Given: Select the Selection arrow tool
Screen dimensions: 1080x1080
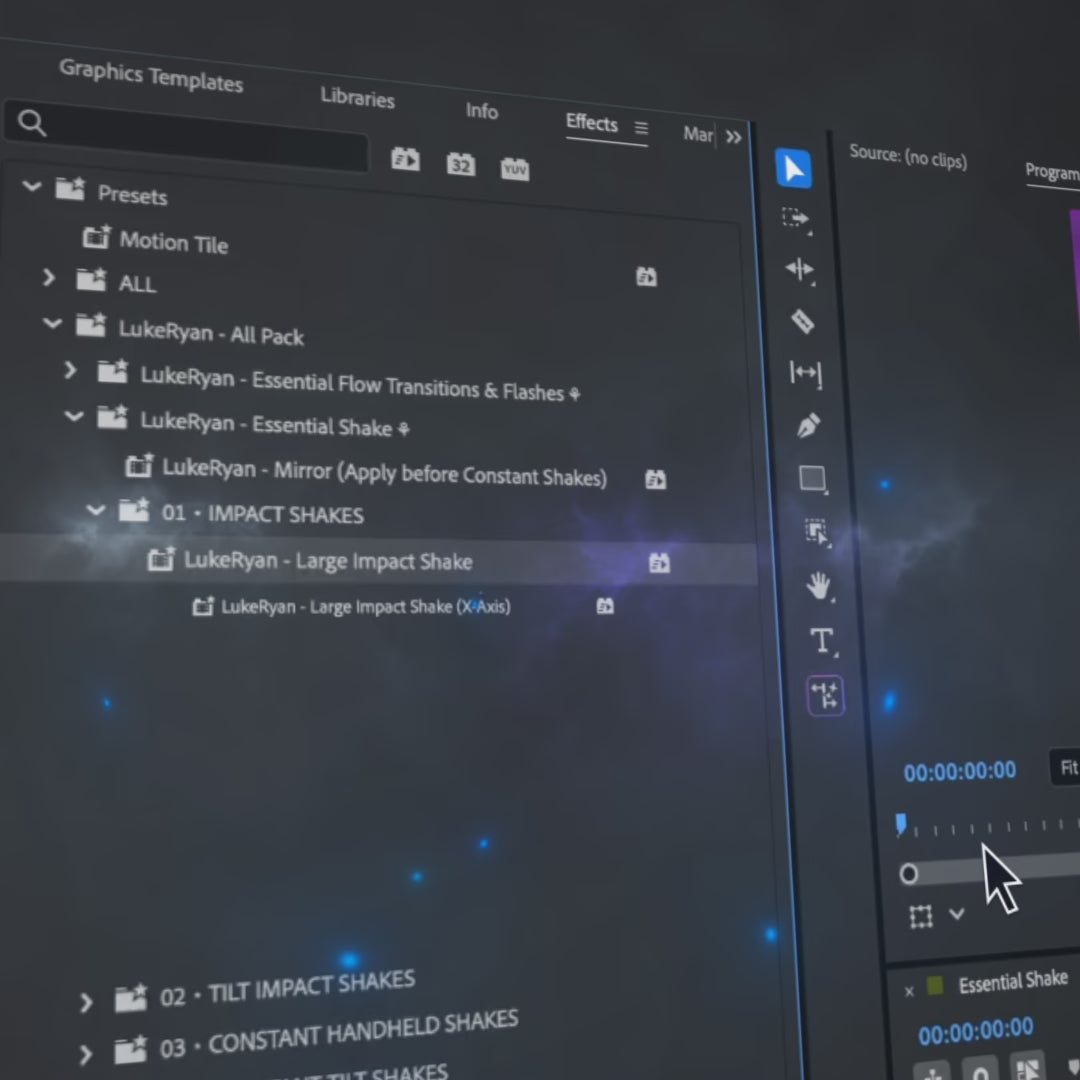Looking at the screenshot, I should tap(793, 169).
